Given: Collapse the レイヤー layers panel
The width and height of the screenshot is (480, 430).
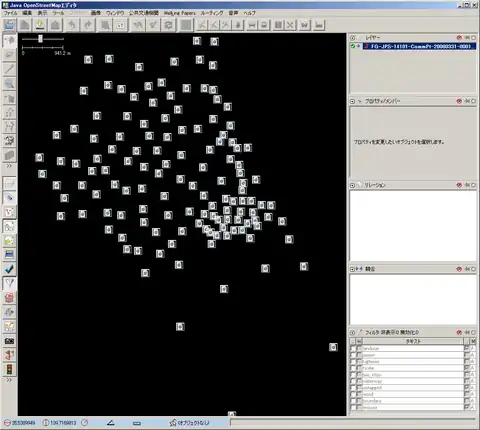Looking at the screenshot, I should (x=353, y=38).
